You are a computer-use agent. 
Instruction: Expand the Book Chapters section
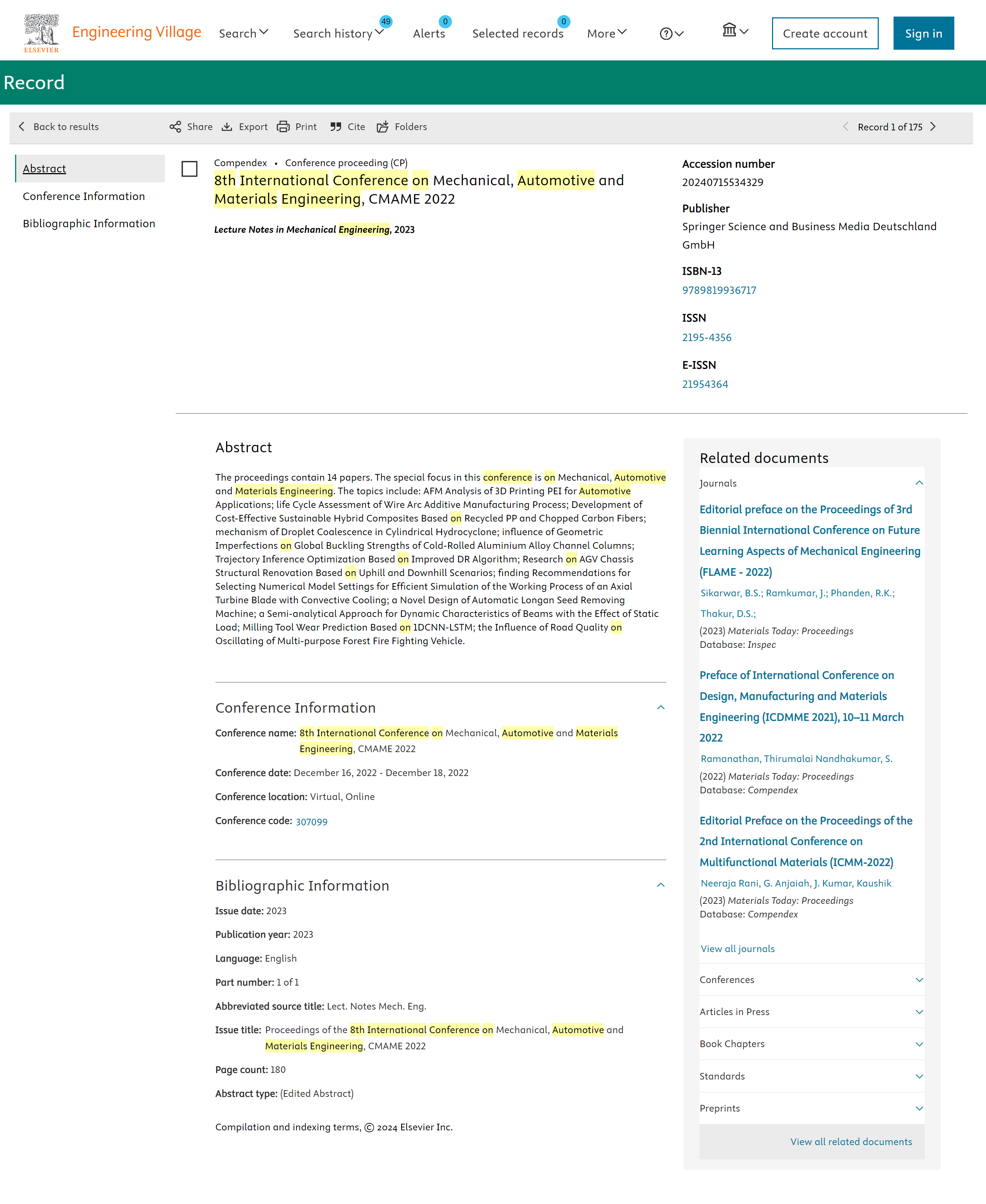(x=812, y=1045)
